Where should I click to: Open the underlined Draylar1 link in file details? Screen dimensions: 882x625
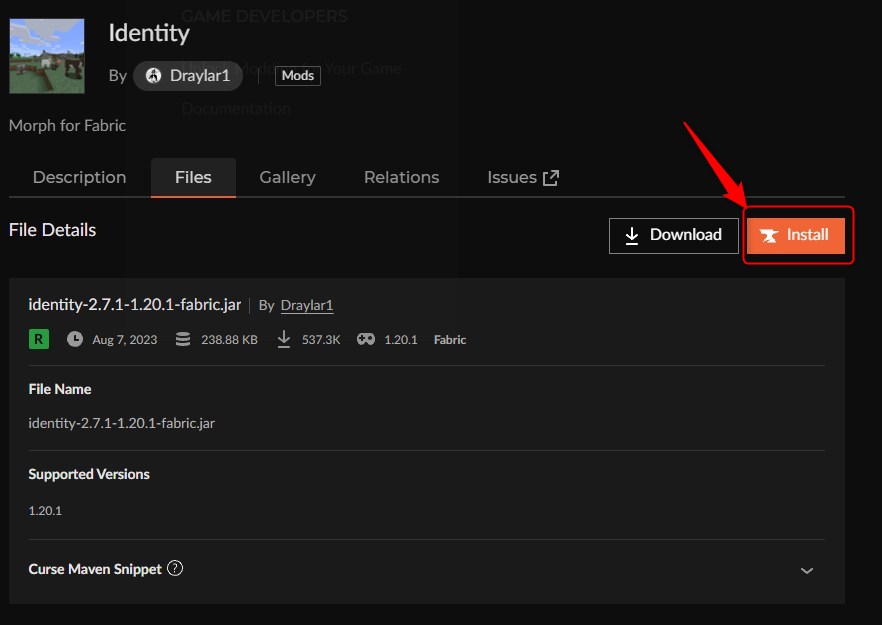[x=307, y=305]
